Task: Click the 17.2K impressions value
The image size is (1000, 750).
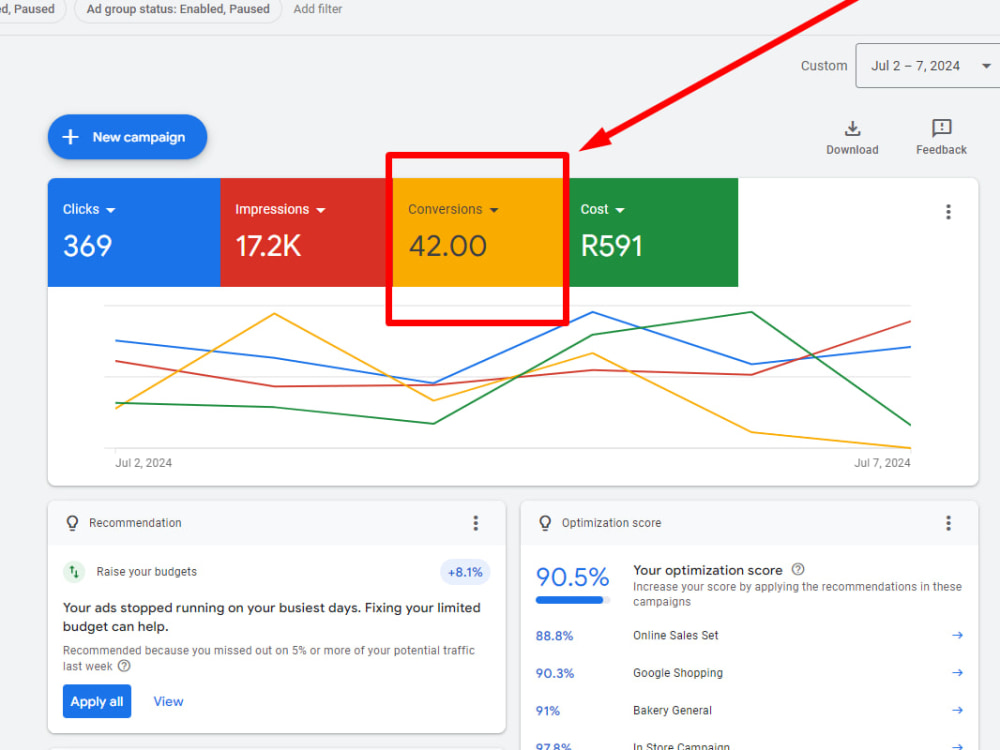Action: click(268, 246)
